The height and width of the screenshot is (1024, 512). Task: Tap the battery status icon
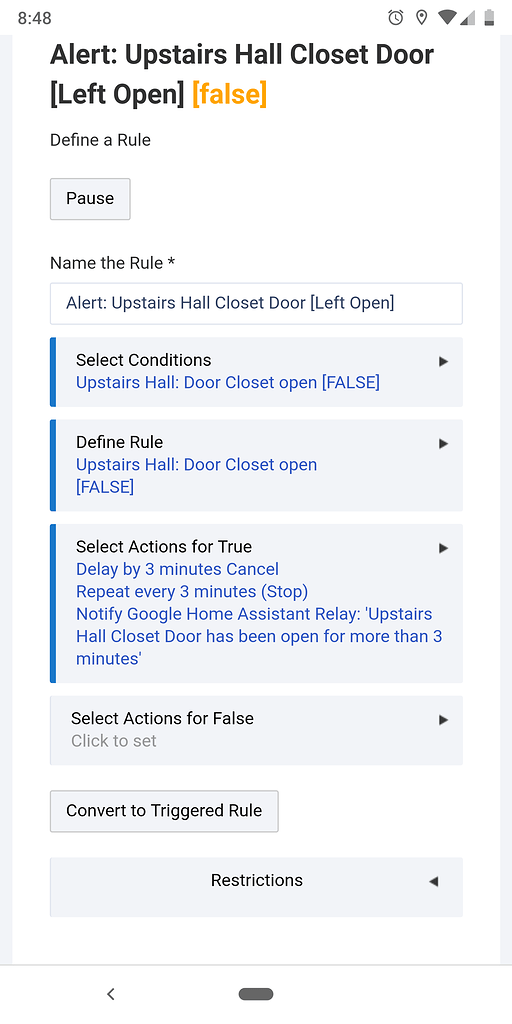click(489, 18)
